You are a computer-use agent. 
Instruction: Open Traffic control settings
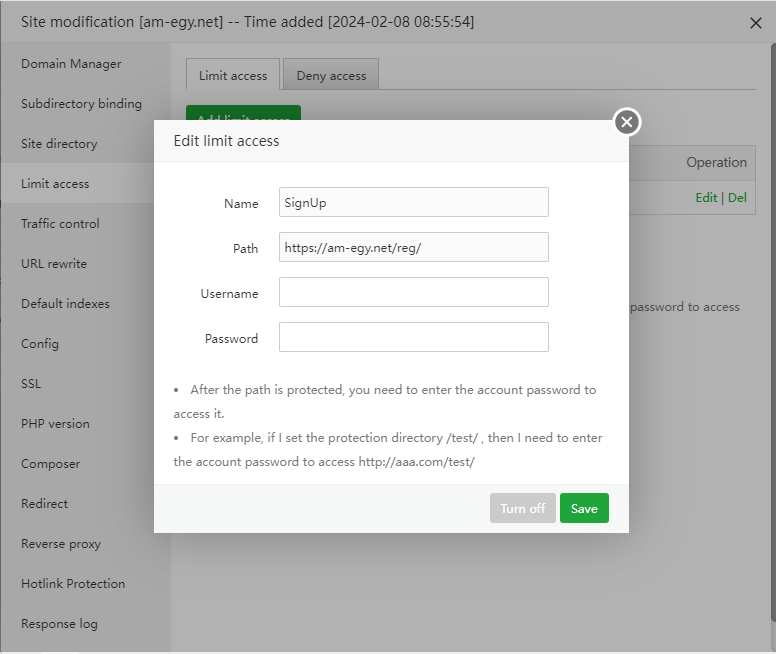pos(60,224)
